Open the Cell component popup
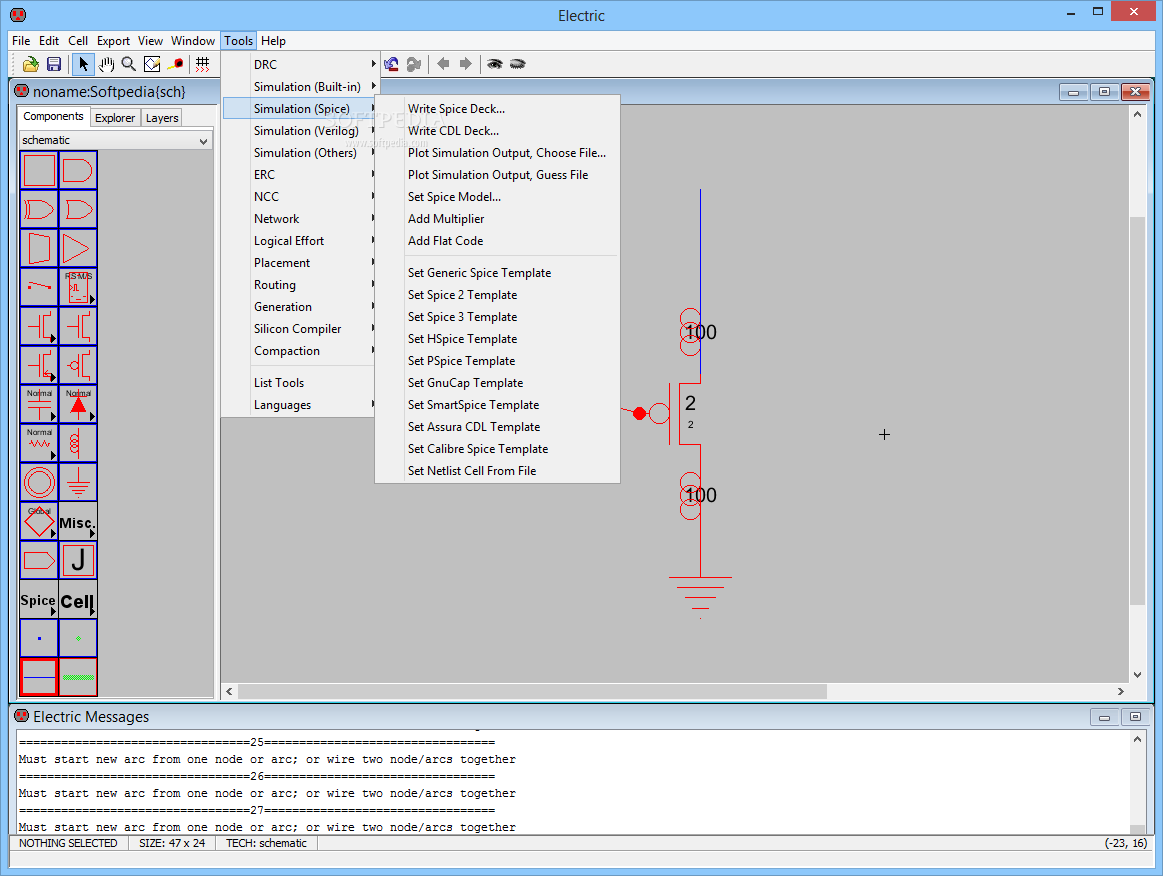This screenshot has height=876, width=1163. click(78, 599)
